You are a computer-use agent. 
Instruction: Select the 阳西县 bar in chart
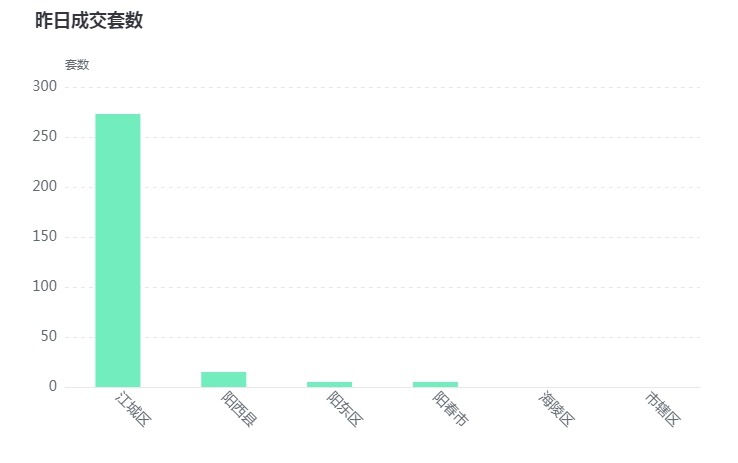pos(224,380)
